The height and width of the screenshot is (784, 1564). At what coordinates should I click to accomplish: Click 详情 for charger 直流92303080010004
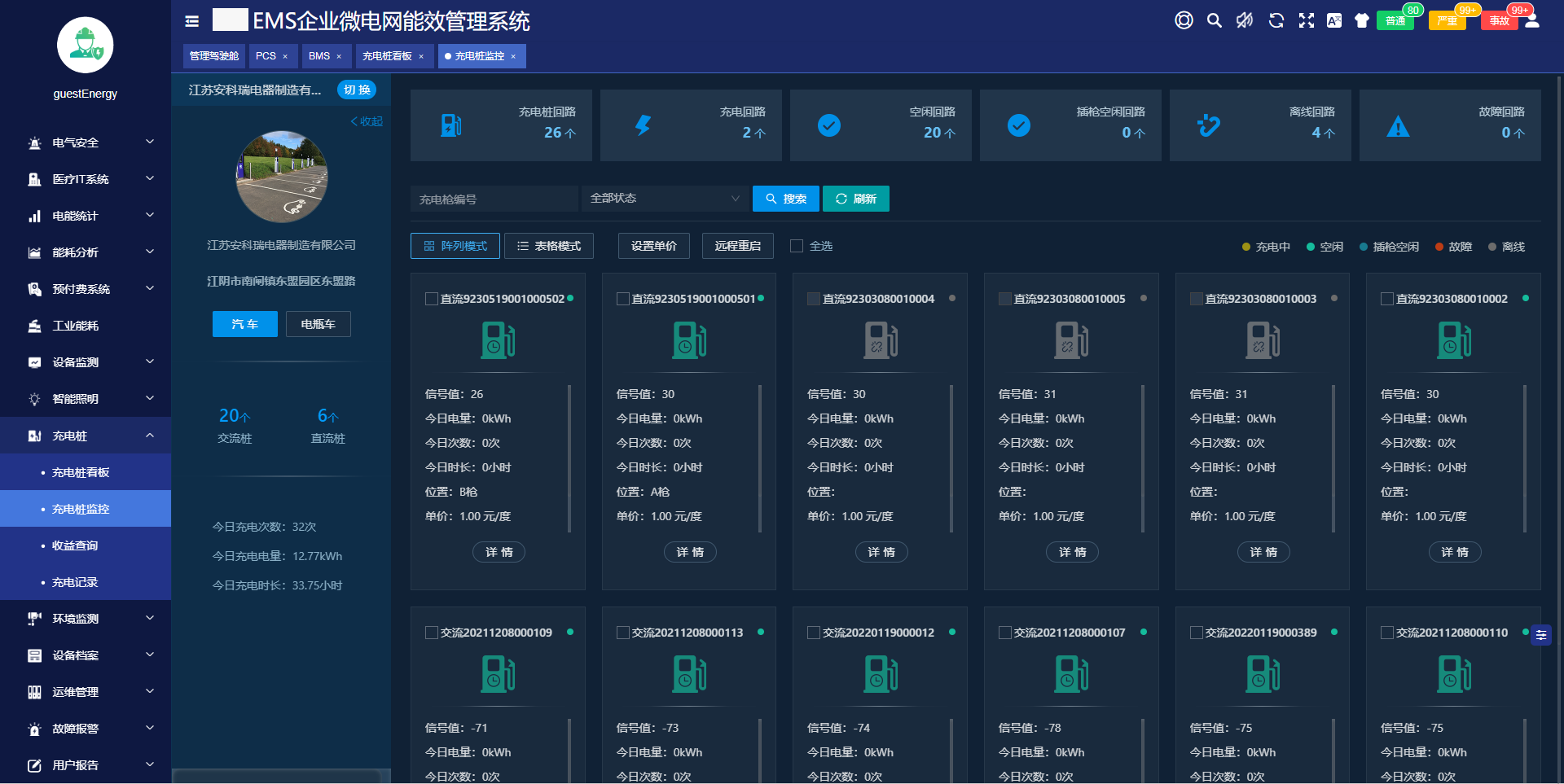click(x=881, y=552)
